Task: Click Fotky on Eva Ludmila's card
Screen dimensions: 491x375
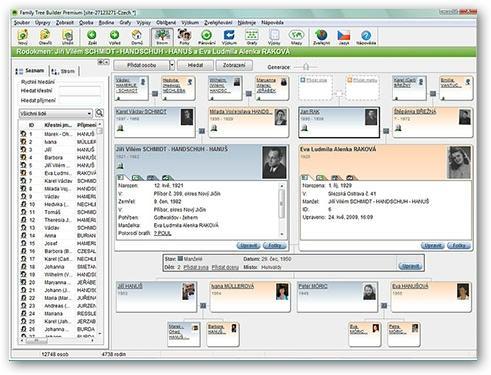Action: [x=459, y=246]
